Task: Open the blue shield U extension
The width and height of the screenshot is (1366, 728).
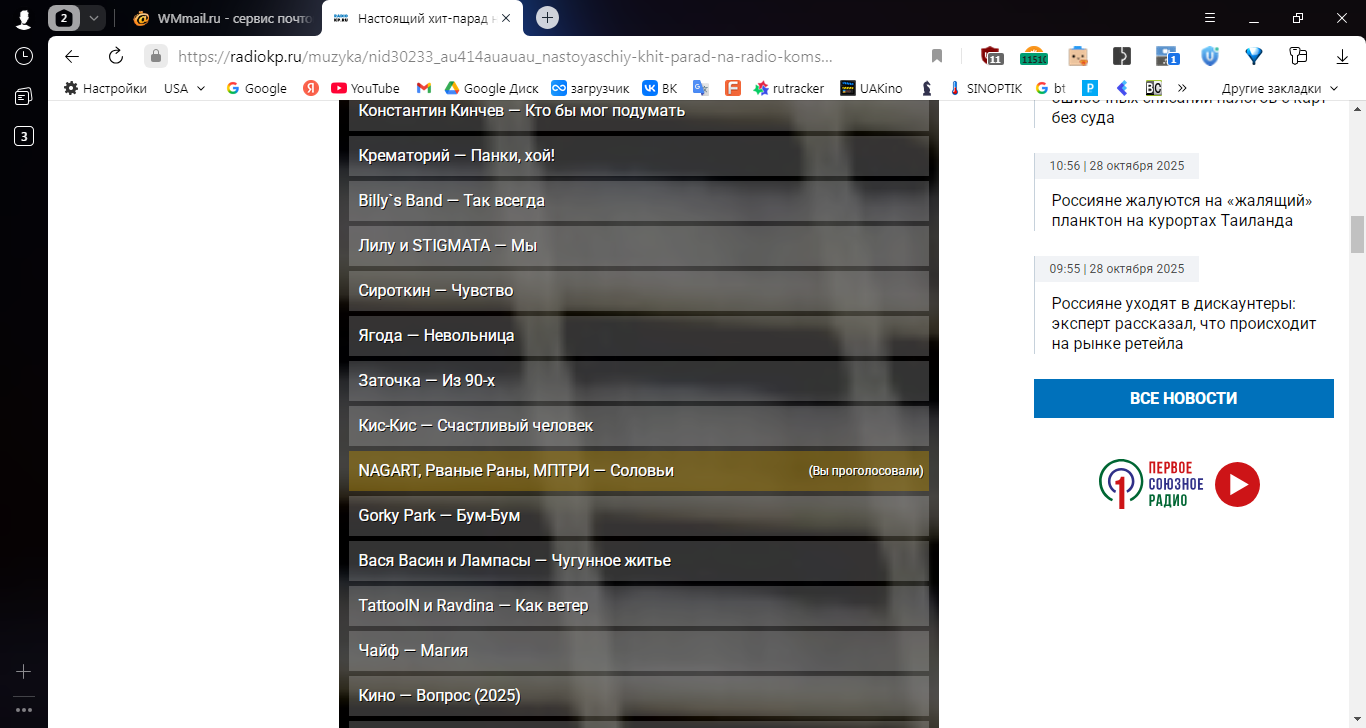Action: coord(1210,56)
